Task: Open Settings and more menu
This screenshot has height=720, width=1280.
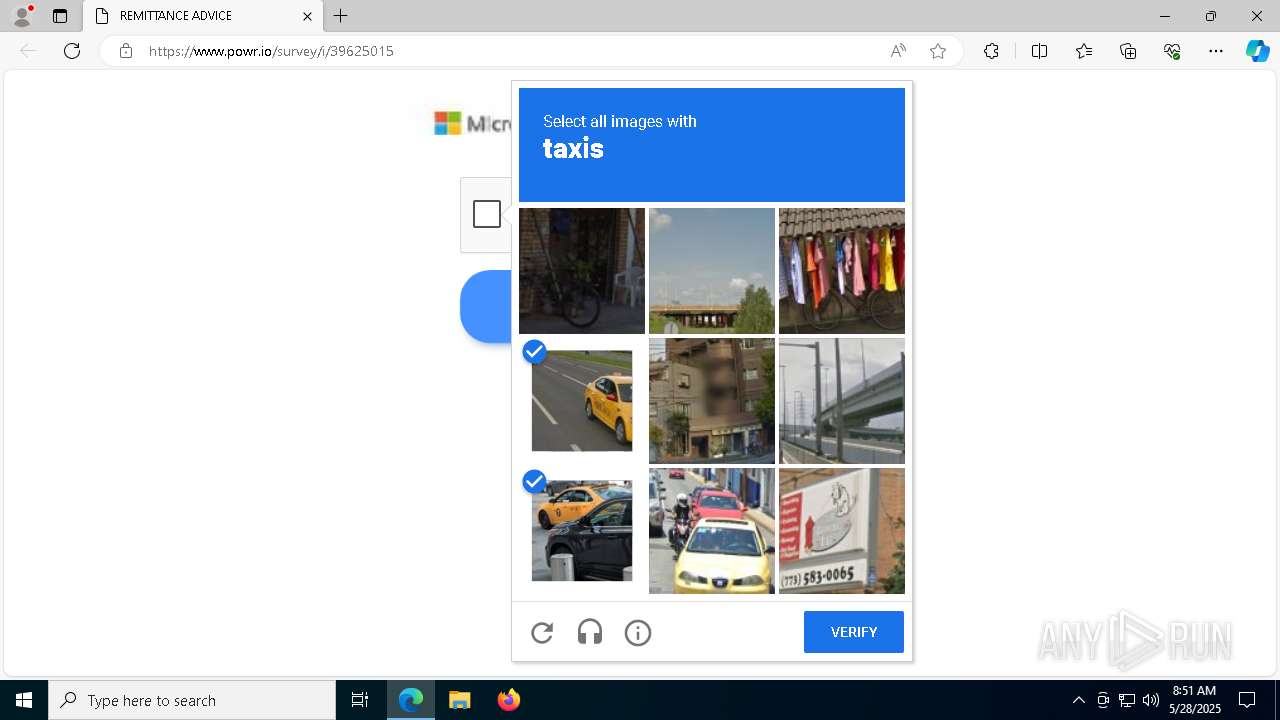Action: click(x=1216, y=51)
